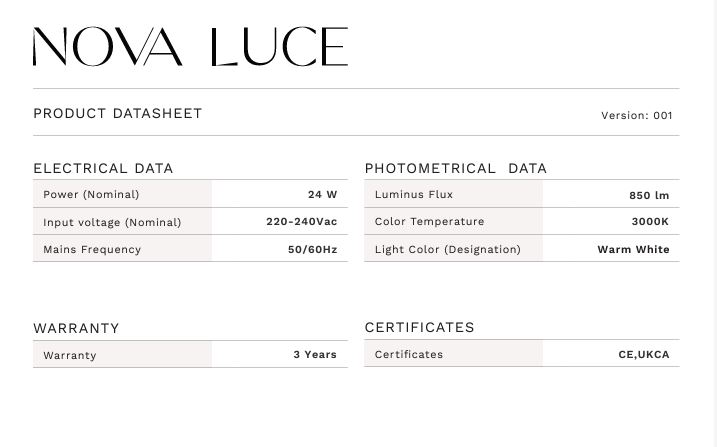
Task: Select the Light Color (Designation) label
Action: 447,249
